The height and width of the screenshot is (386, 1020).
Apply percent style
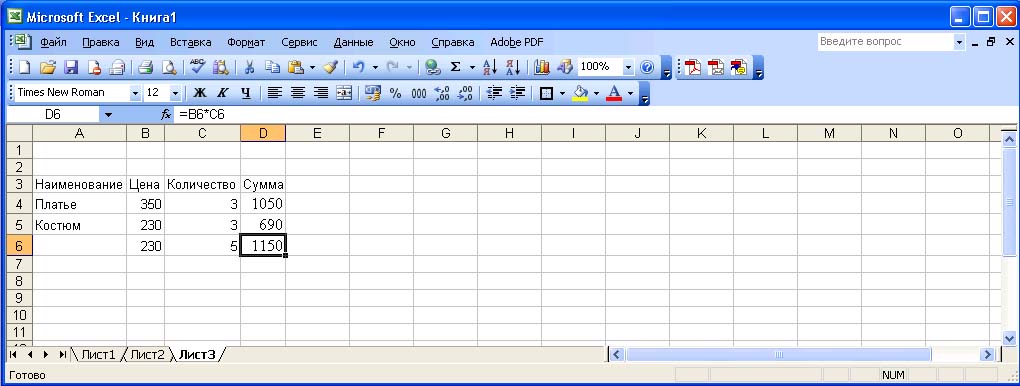[396, 93]
